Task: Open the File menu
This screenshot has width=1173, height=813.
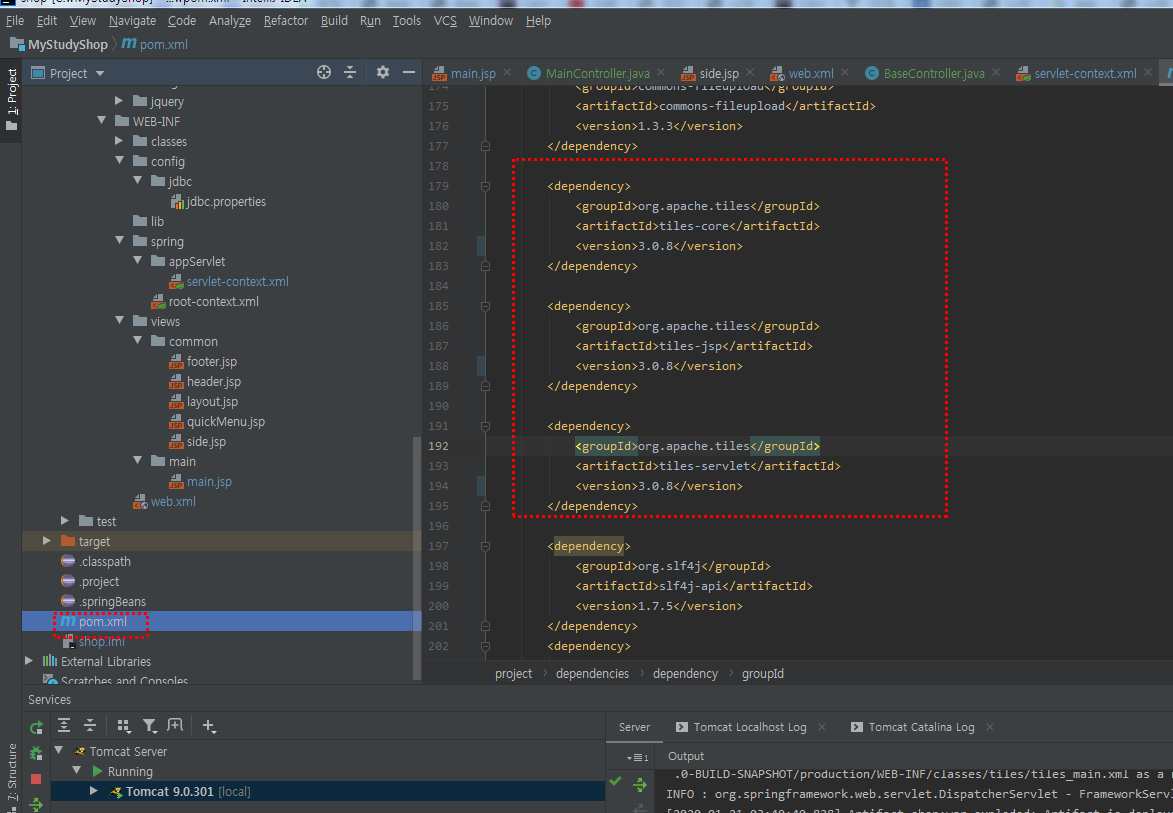Action: [15, 21]
